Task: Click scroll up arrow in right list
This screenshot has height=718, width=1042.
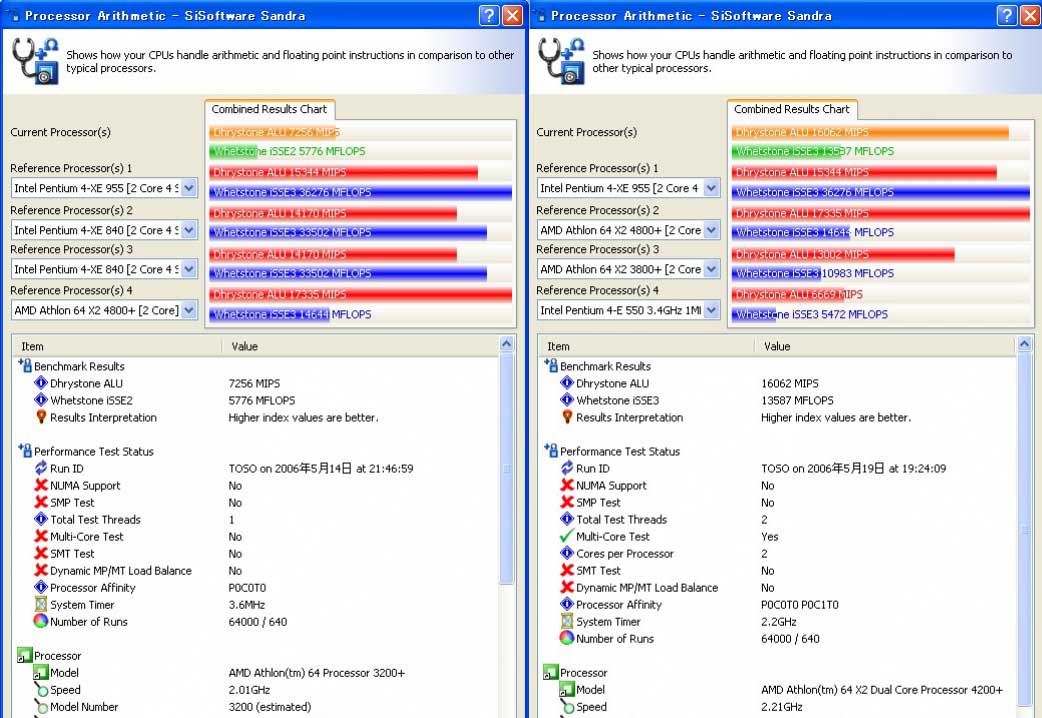Action: [1024, 344]
